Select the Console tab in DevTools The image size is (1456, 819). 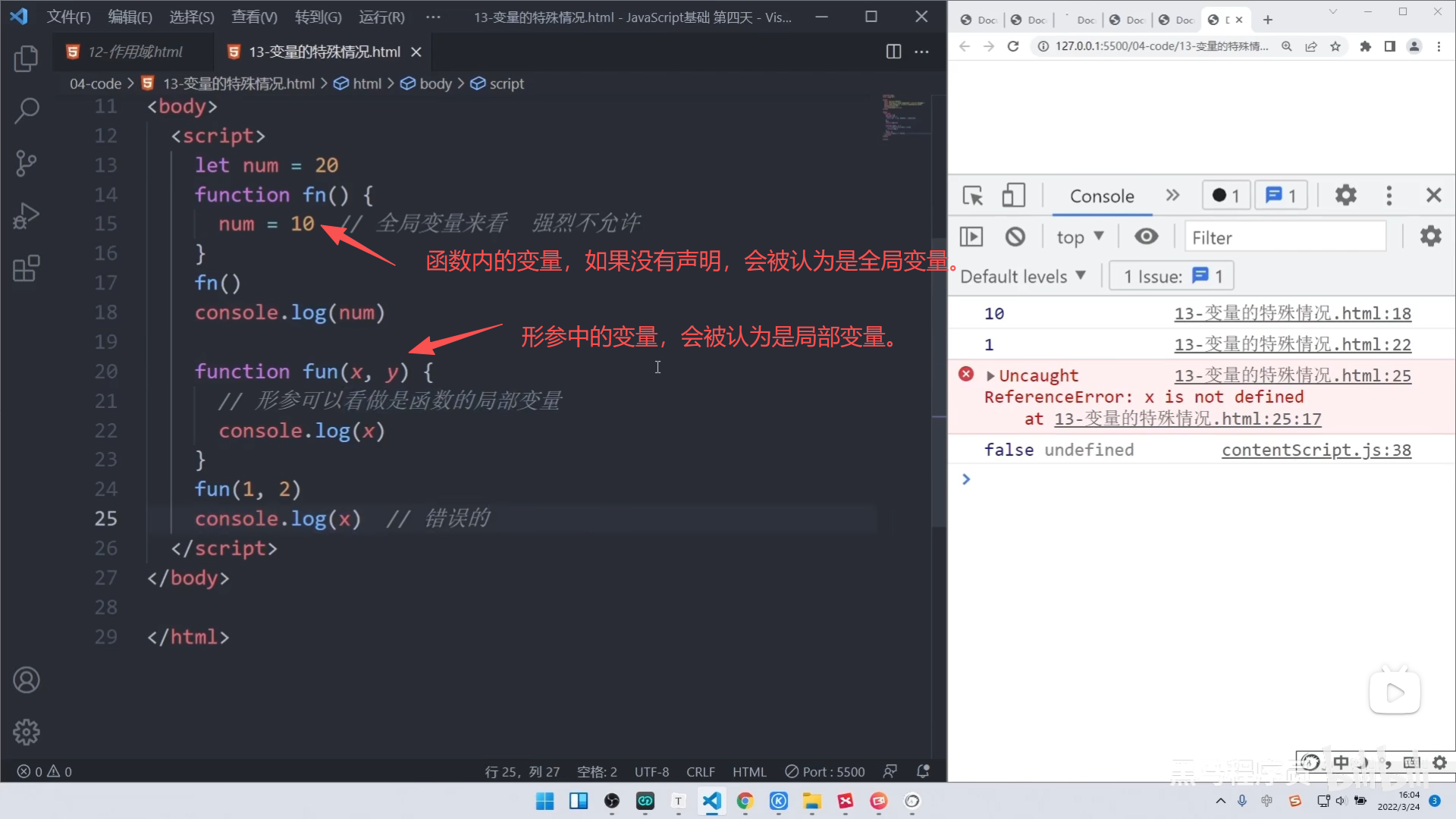(x=1102, y=196)
